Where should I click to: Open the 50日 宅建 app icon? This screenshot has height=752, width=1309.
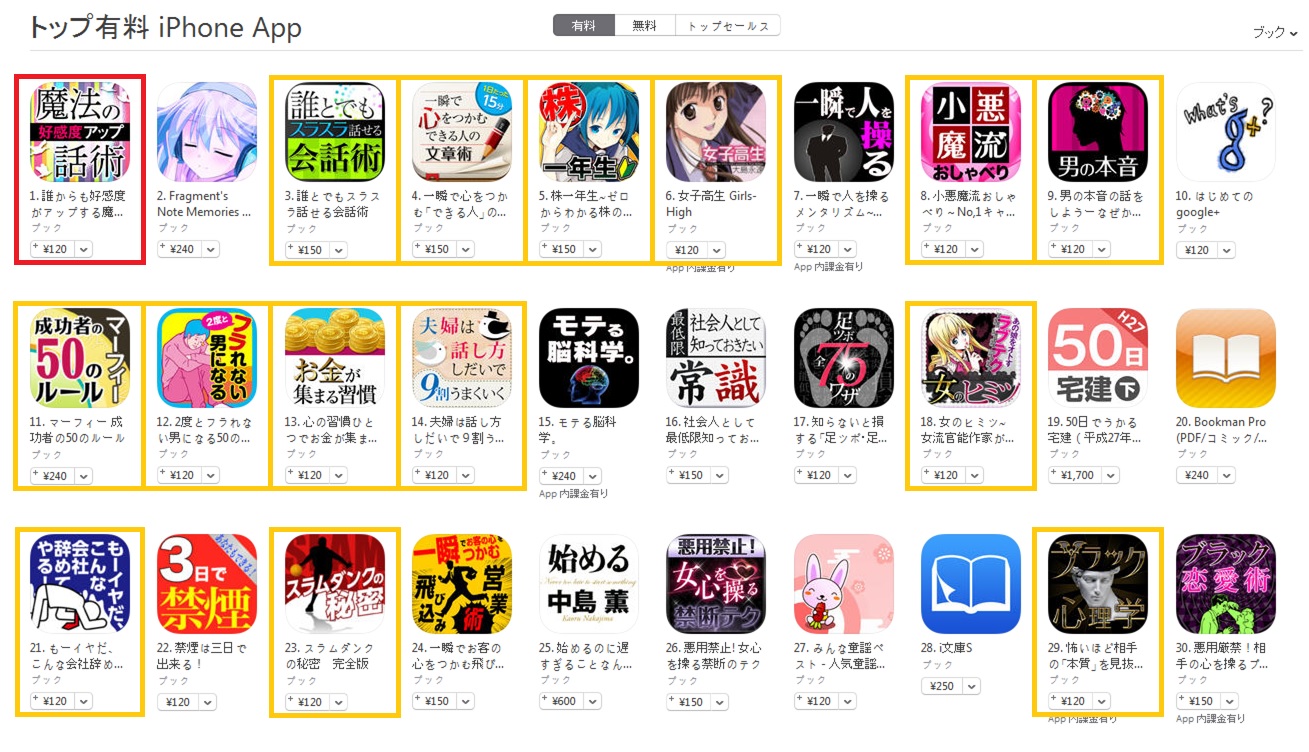point(1098,358)
